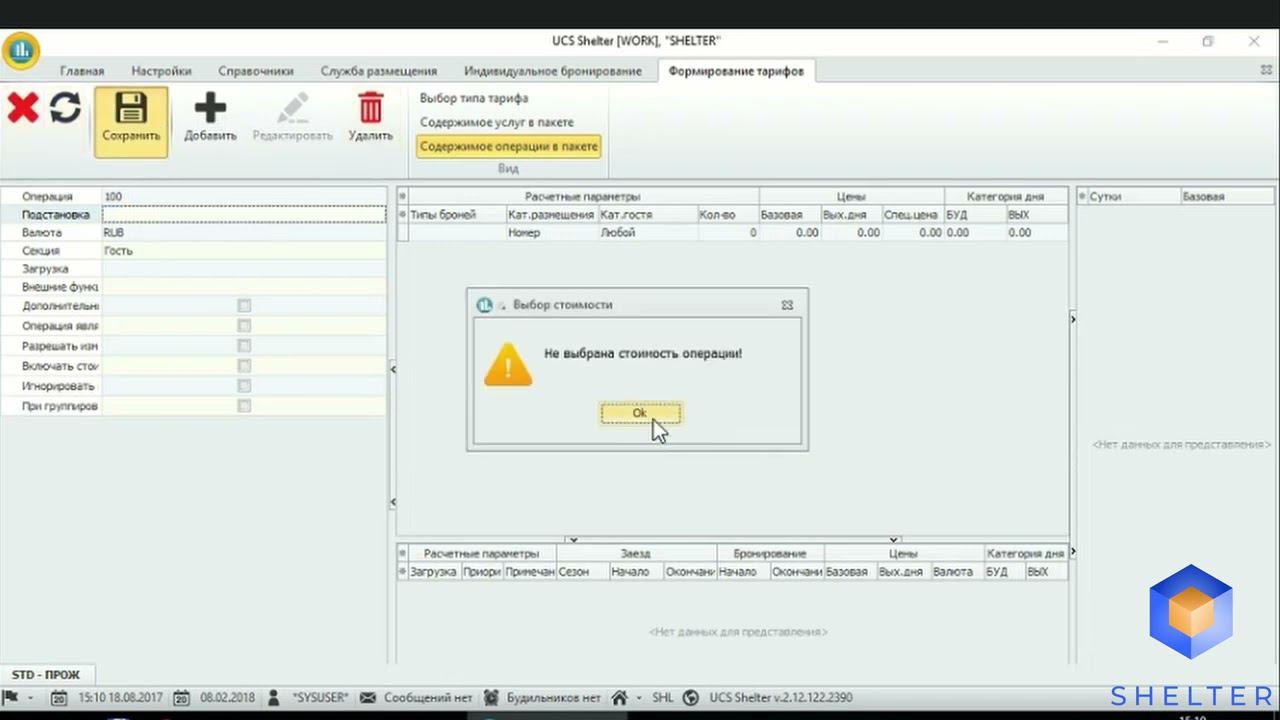
Task: Click right horizontal splitter chevron above lower grid
Action: pos(894,540)
